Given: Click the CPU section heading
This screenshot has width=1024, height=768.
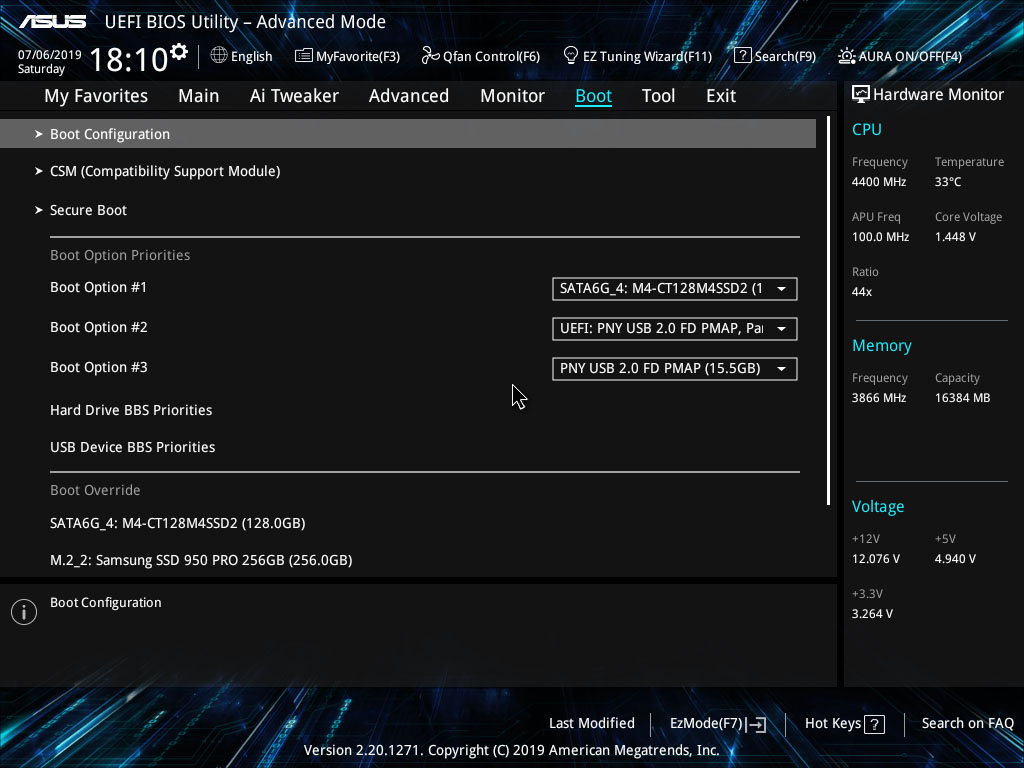Looking at the screenshot, I should (x=867, y=129).
